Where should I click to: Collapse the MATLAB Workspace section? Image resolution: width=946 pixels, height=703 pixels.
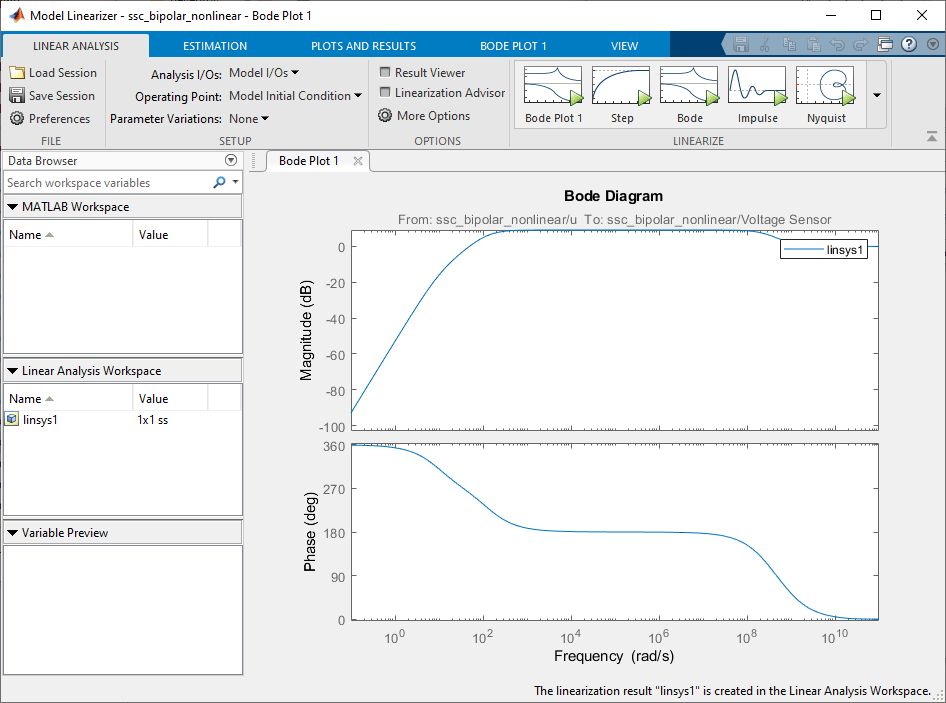pyautogui.click(x=13, y=207)
